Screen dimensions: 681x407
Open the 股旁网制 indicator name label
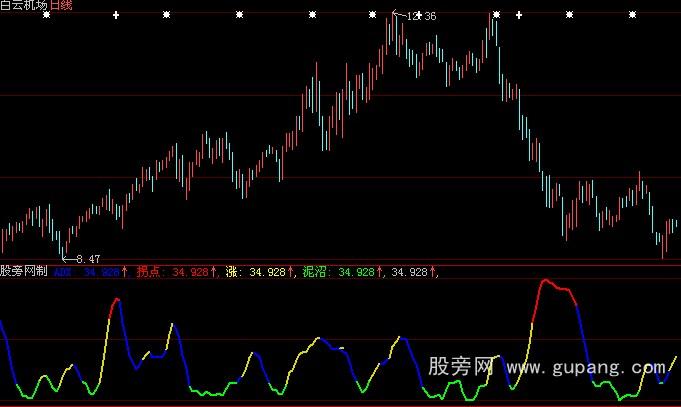click(24, 271)
